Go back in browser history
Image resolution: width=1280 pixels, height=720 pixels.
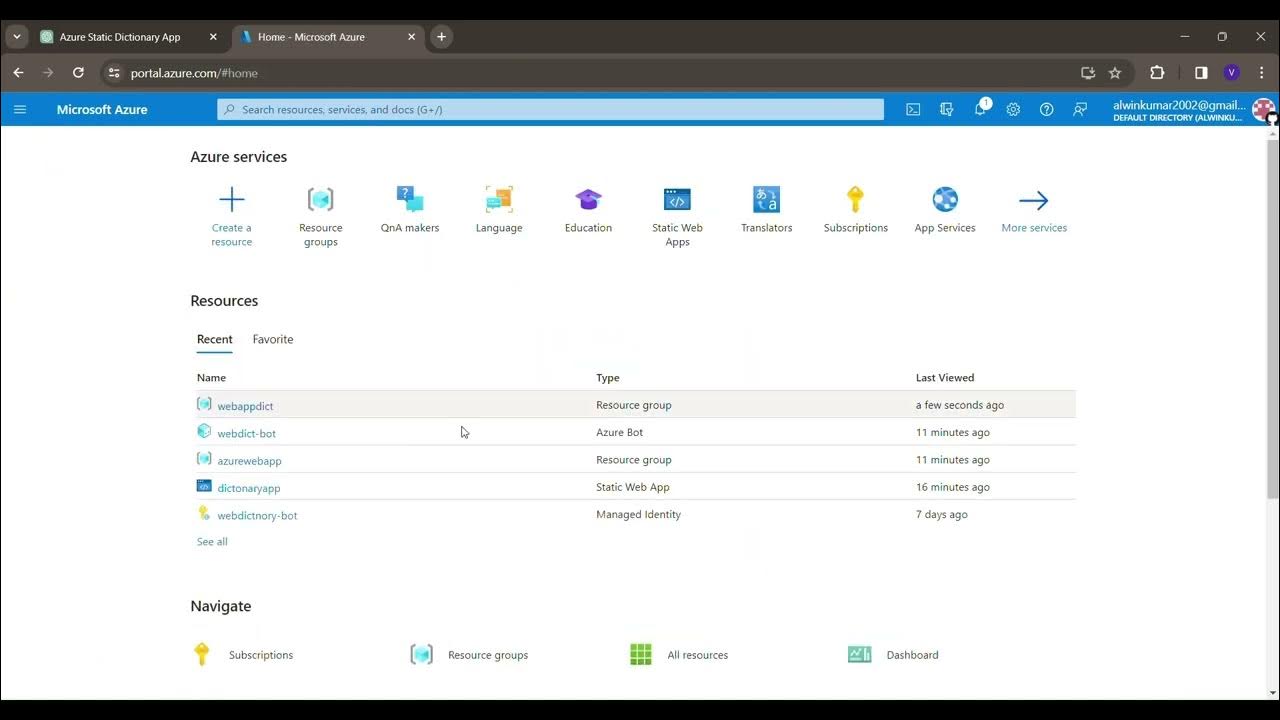click(18, 73)
